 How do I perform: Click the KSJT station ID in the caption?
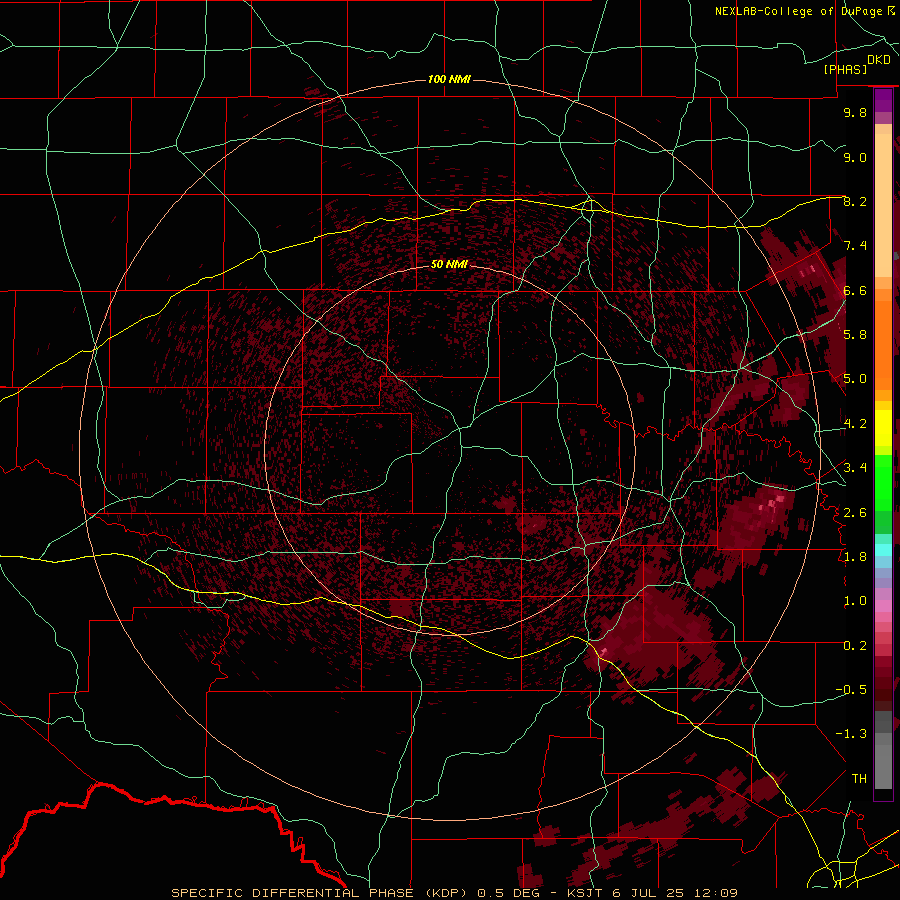(585, 893)
